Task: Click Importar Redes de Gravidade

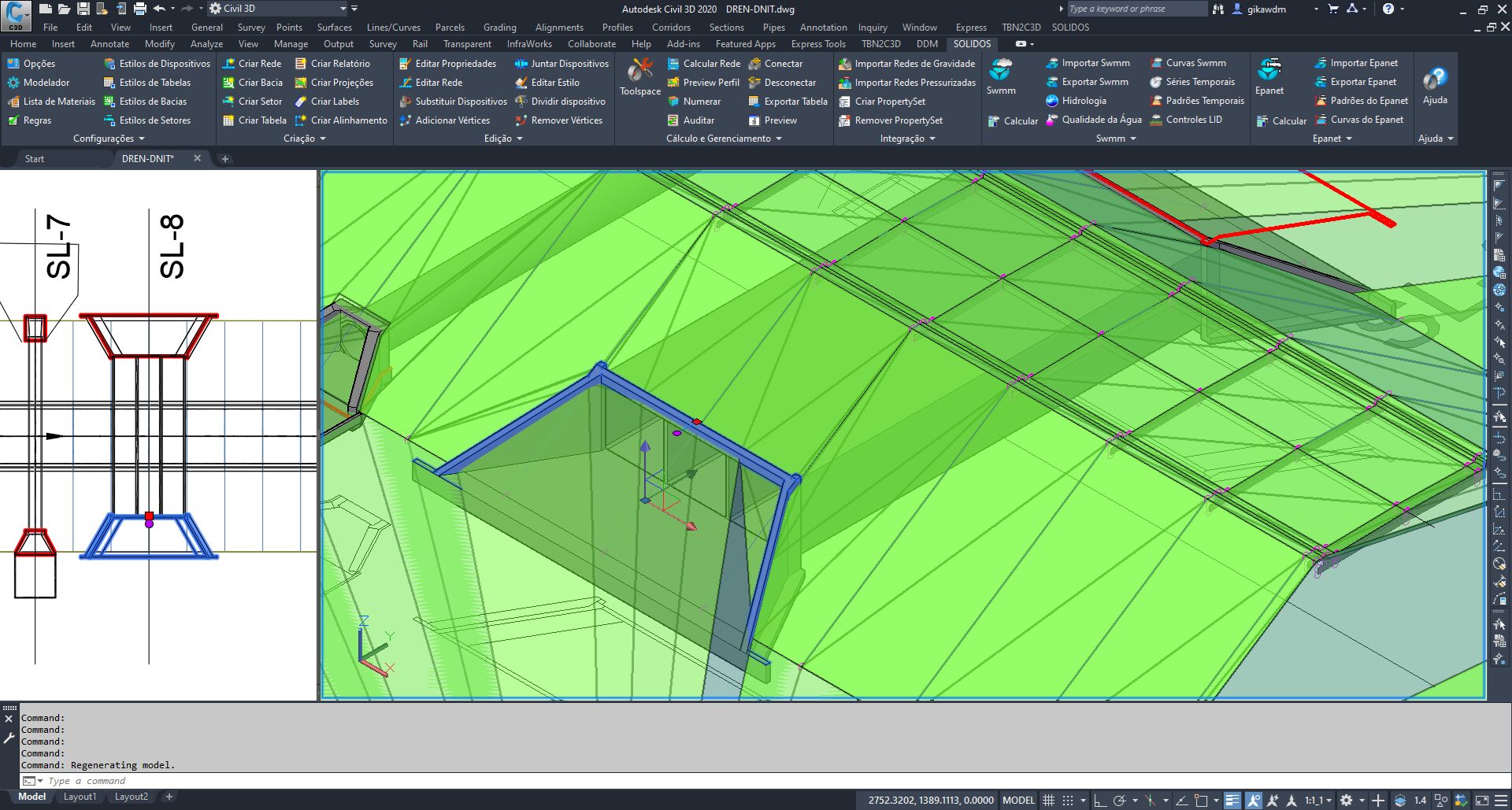Action: pyautogui.click(x=913, y=64)
